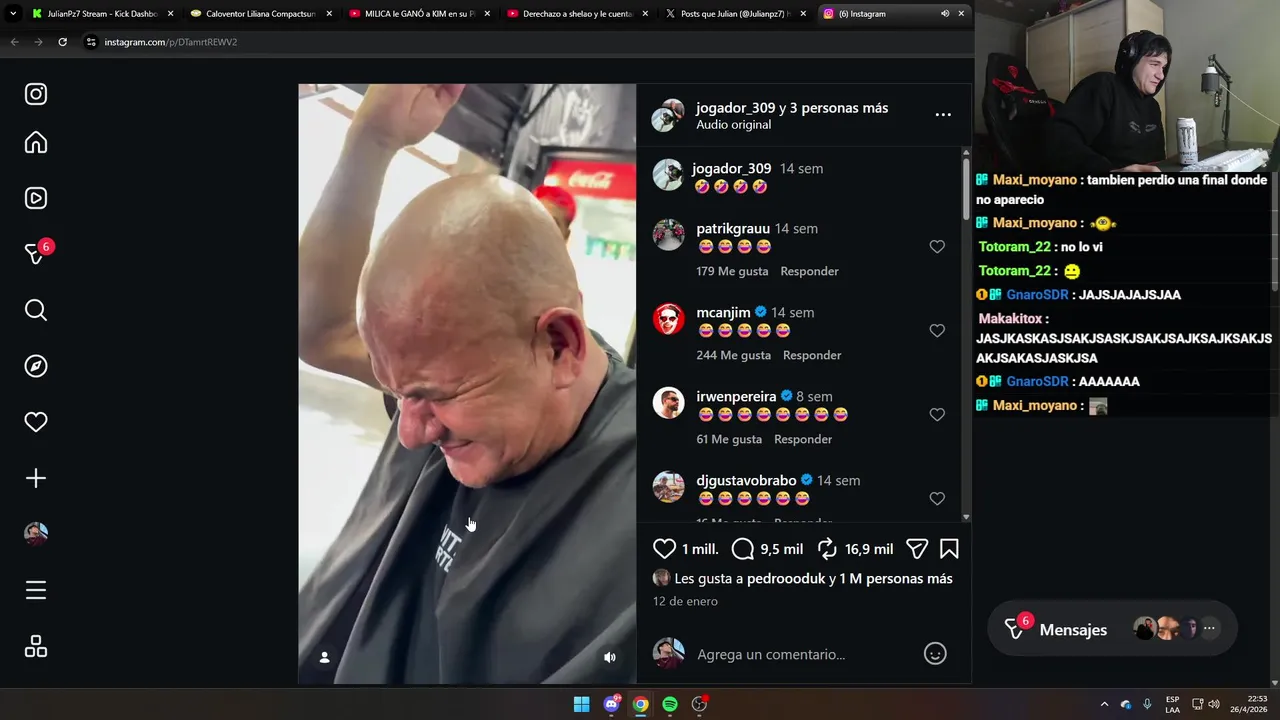Show tagged people on the video

point(324,657)
